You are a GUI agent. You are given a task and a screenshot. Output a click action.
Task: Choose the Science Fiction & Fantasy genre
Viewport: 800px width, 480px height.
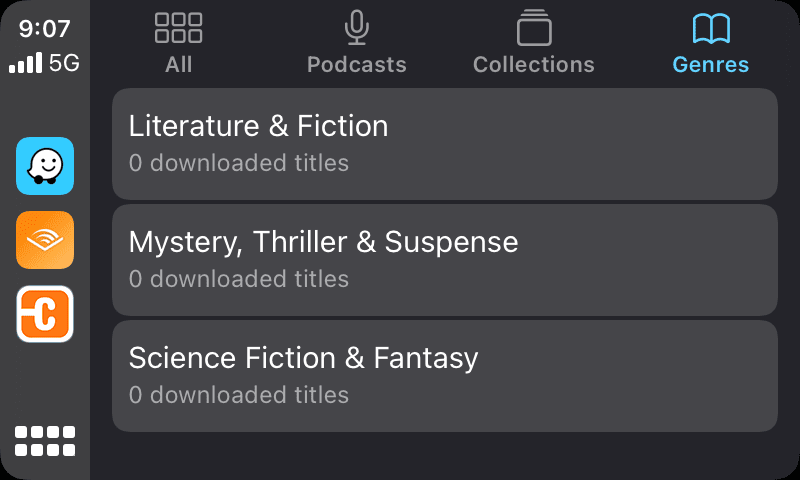pyautogui.click(x=445, y=375)
